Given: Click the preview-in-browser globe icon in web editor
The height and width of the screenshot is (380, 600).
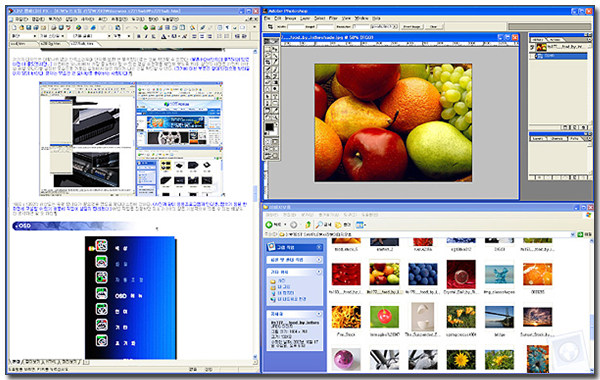Looking at the screenshot, I should [78, 28].
